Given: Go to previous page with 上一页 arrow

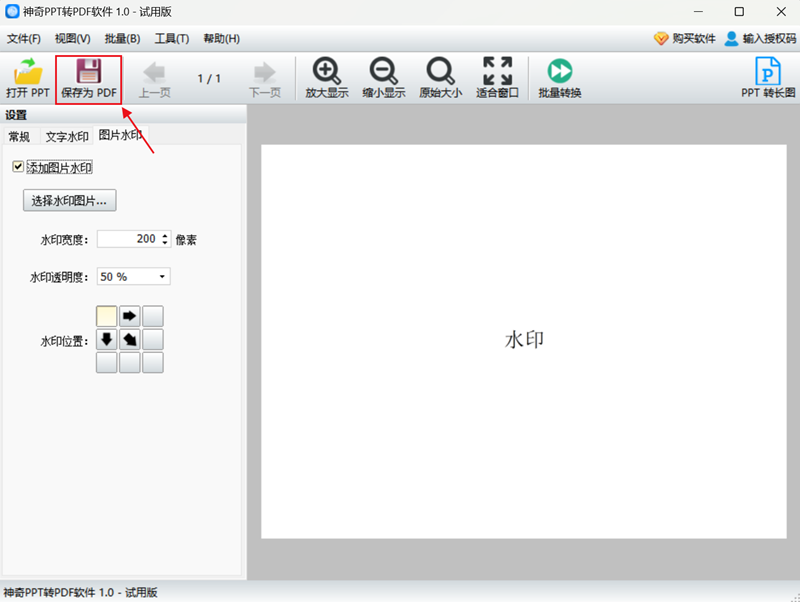Looking at the screenshot, I should pyautogui.click(x=154, y=80).
